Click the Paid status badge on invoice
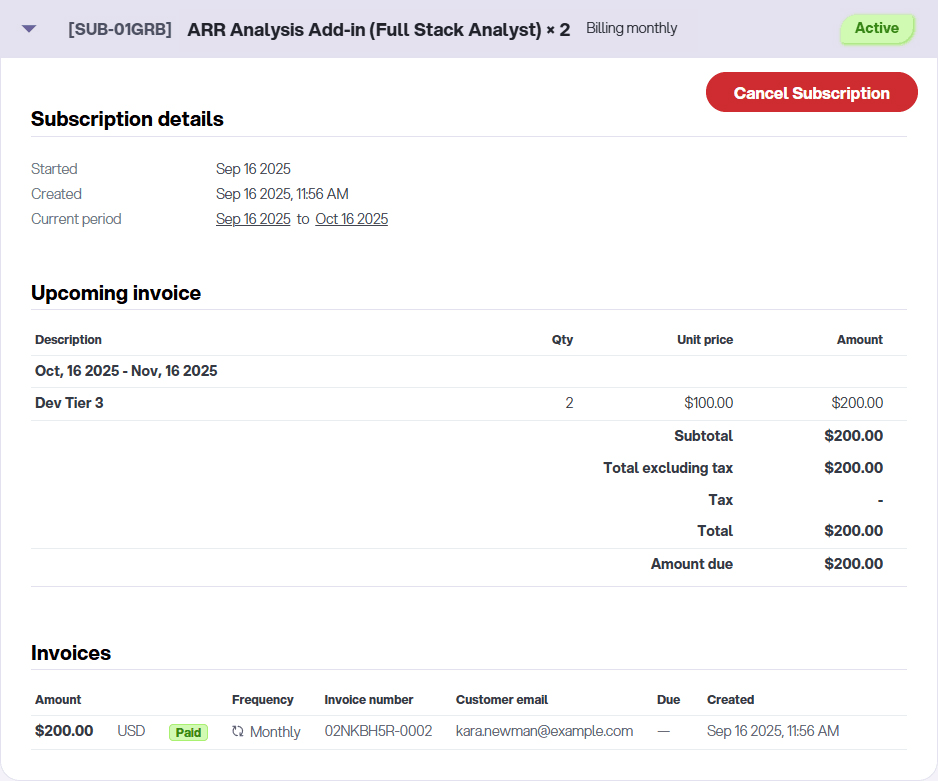 click(188, 732)
